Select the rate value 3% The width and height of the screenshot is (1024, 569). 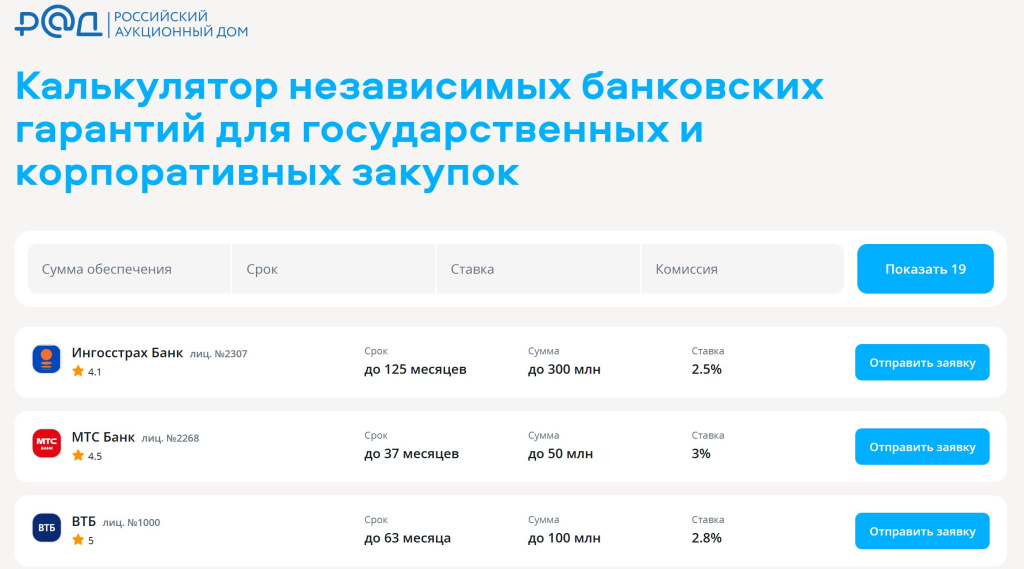point(701,454)
